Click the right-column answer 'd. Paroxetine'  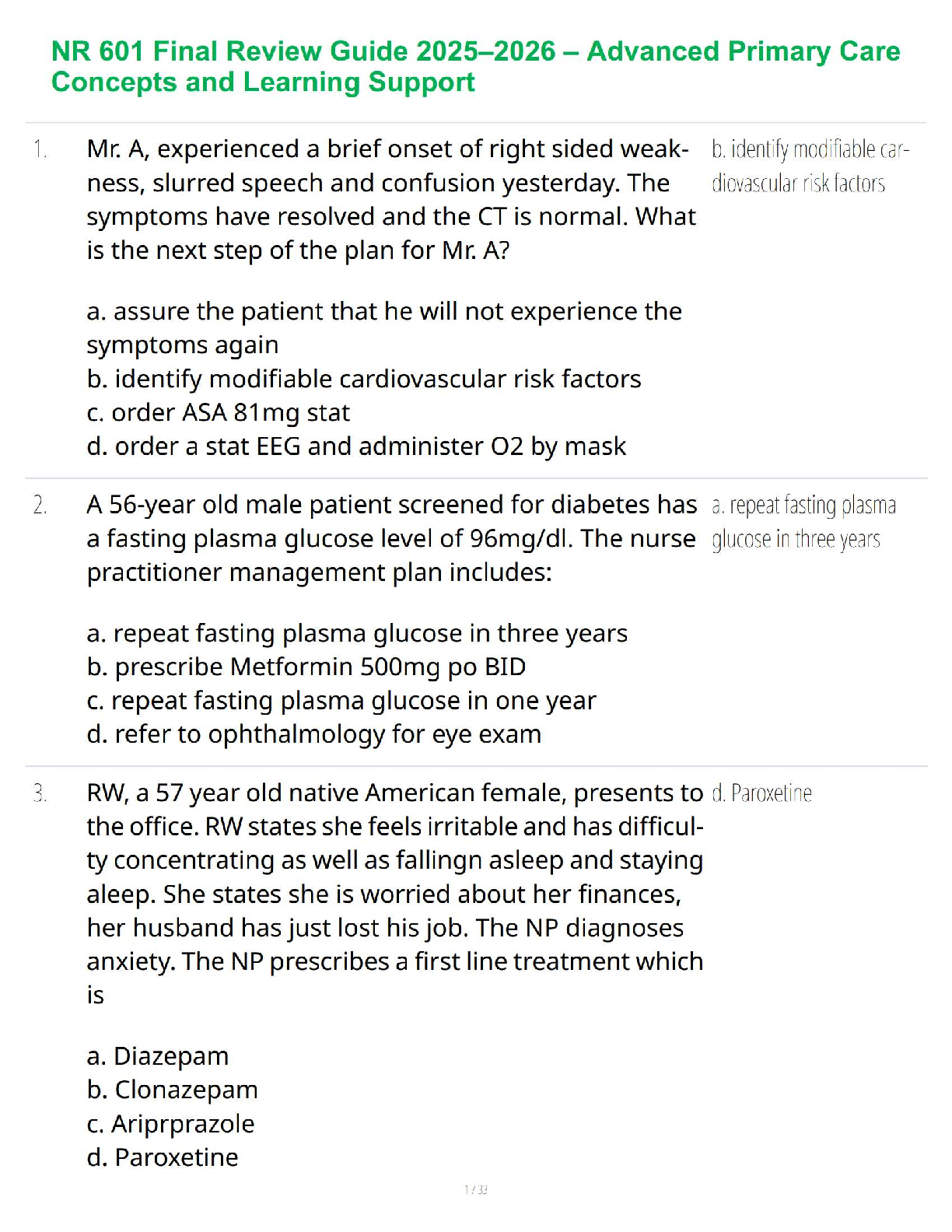tap(761, 793)
